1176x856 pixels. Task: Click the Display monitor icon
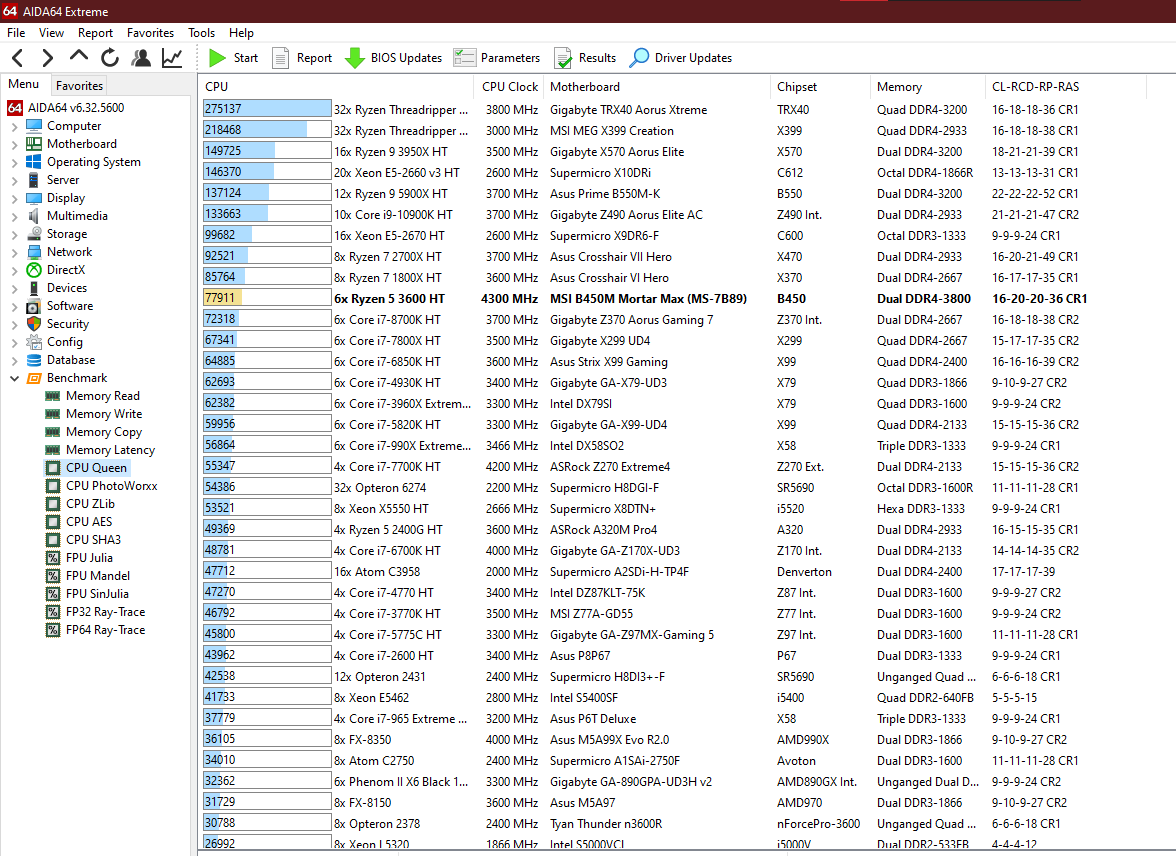click(x=34, y=198)
